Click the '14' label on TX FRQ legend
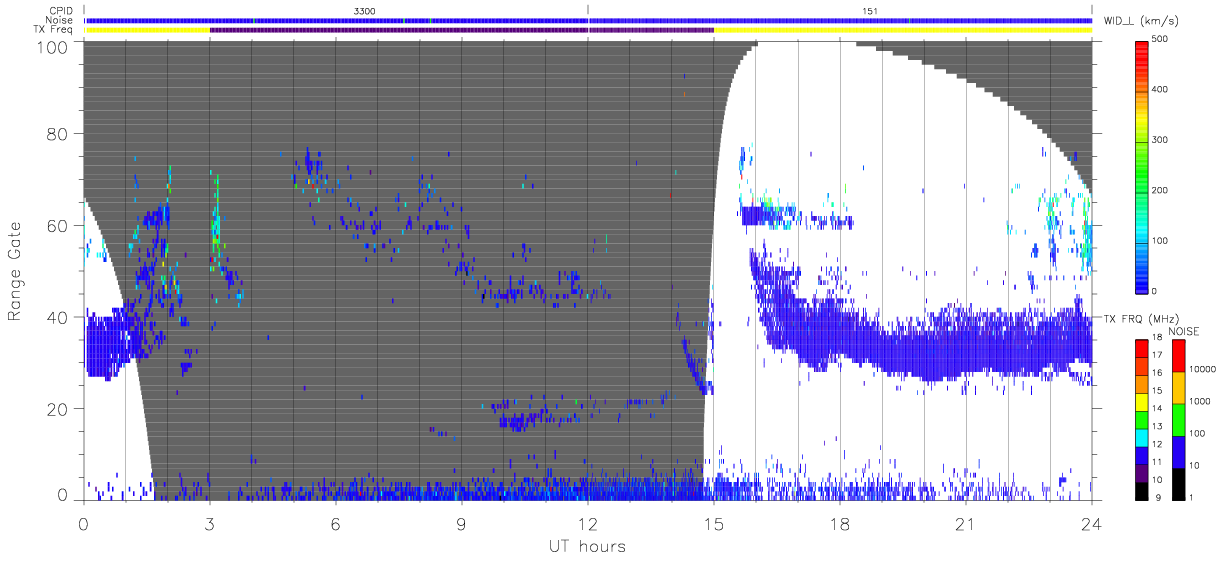The height and width of the screenshot is (567, 1228). (1159, 408)
